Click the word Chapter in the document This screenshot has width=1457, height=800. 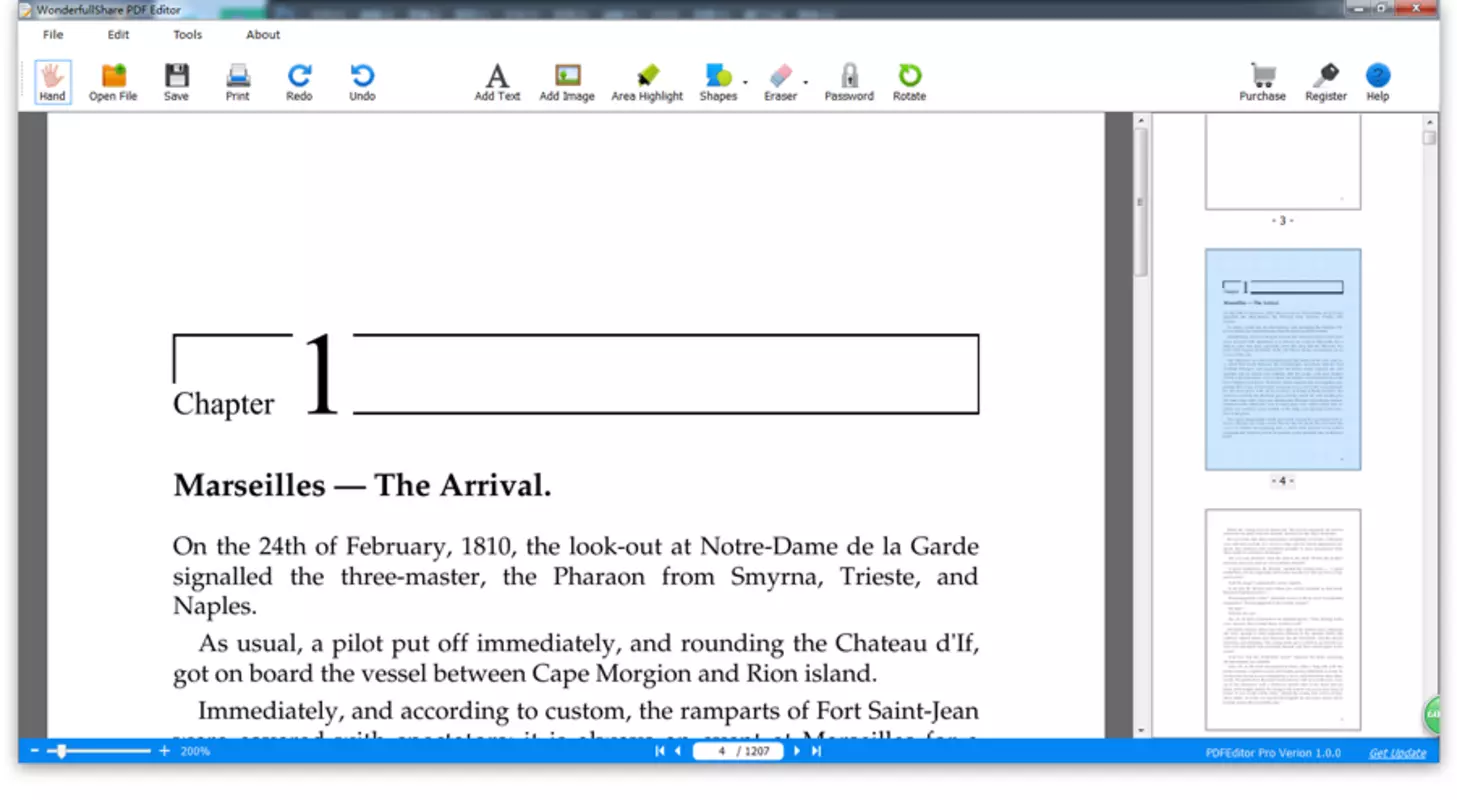click(x=223, y=404)
